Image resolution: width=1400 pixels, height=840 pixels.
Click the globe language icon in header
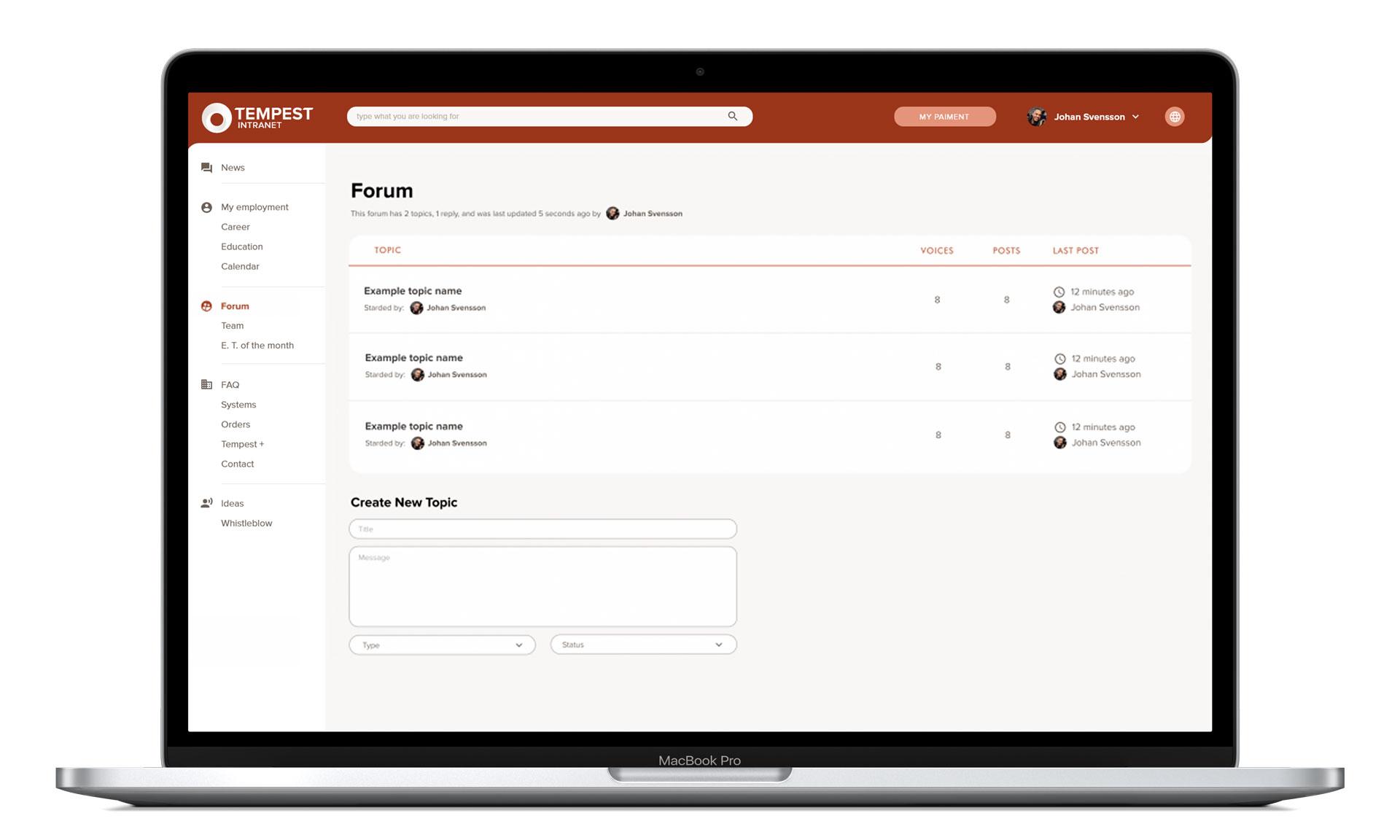point(1175,116)
